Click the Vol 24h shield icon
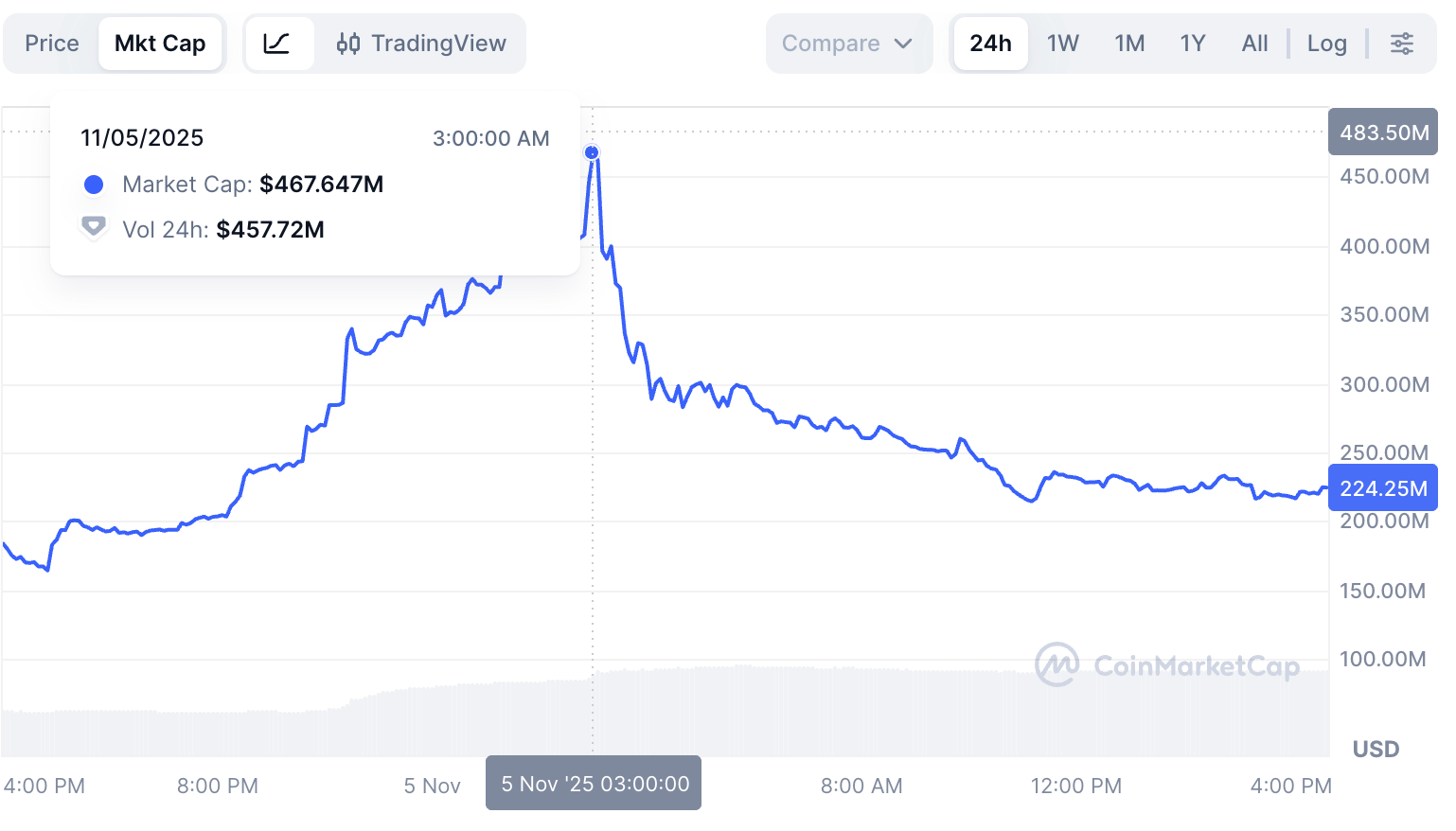The height and width of the screenshot is (831, 1456). (94, 227)
